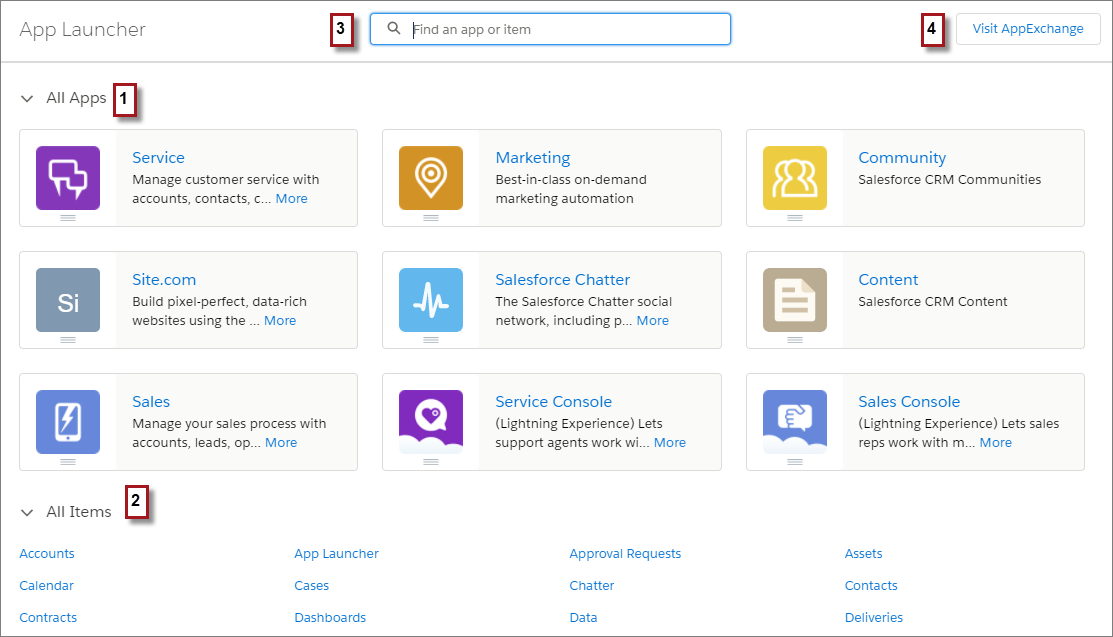Expand the Service Console description with More
The image size is (1113, 637).
[x=670, y=443]
